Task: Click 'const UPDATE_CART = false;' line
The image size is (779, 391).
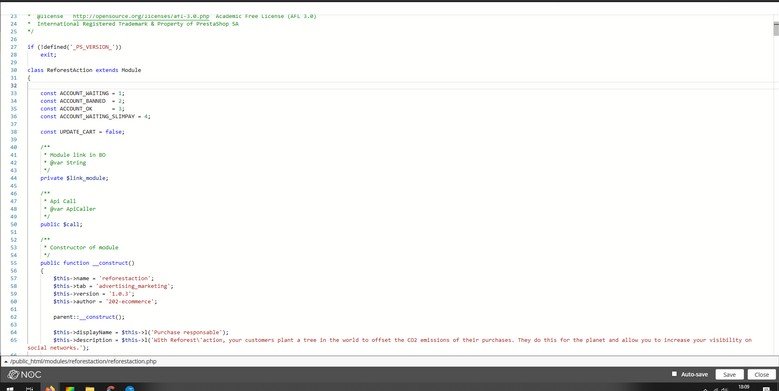Action: coord(82,132)
